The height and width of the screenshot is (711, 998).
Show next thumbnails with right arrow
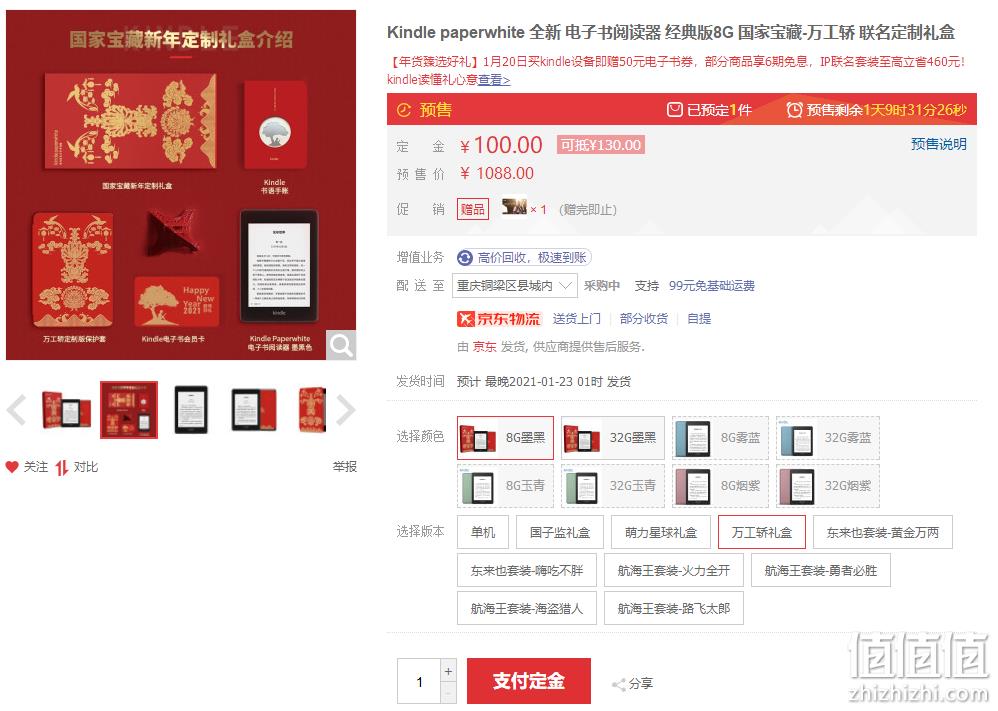(345, 410)
